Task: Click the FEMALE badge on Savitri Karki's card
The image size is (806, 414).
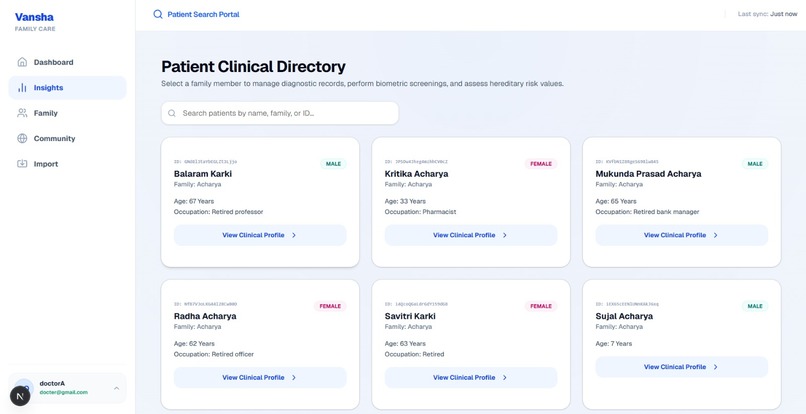Action: point(541,307)
